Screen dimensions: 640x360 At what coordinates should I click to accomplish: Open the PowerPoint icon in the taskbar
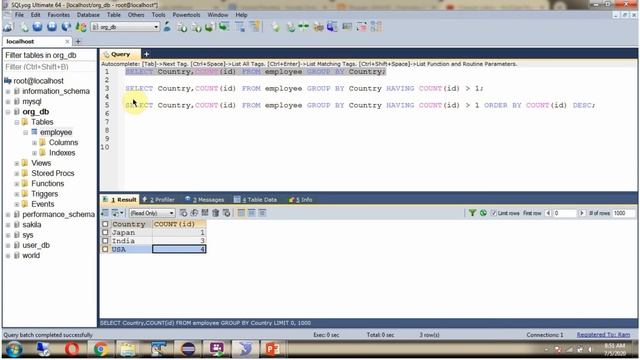pos(272,349)
